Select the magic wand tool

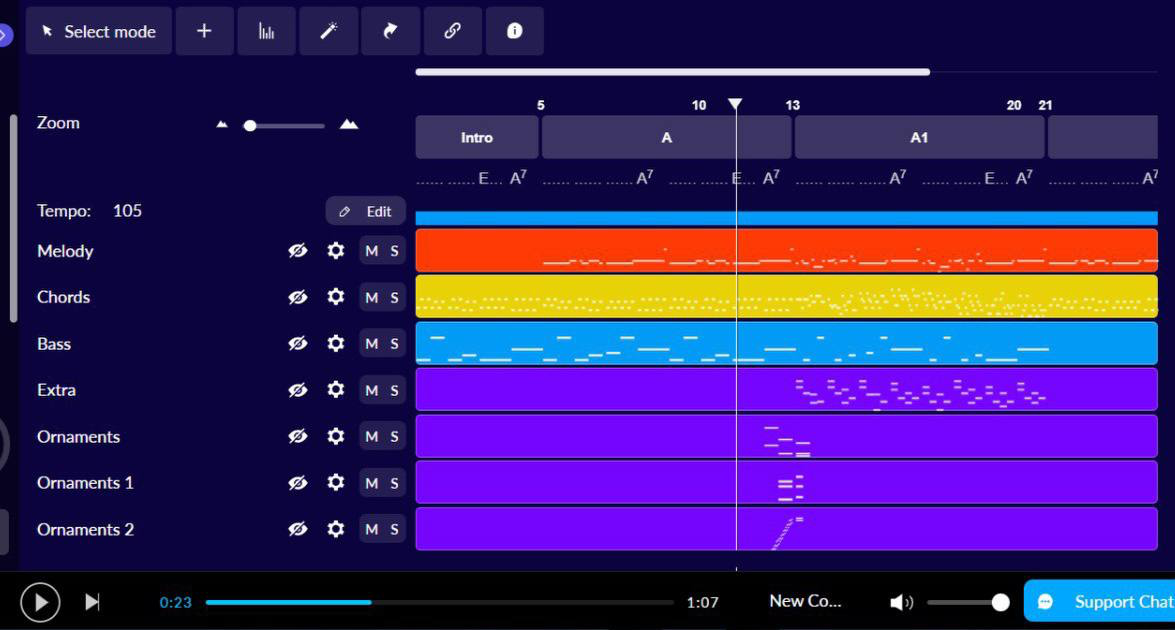pos(328,31)
